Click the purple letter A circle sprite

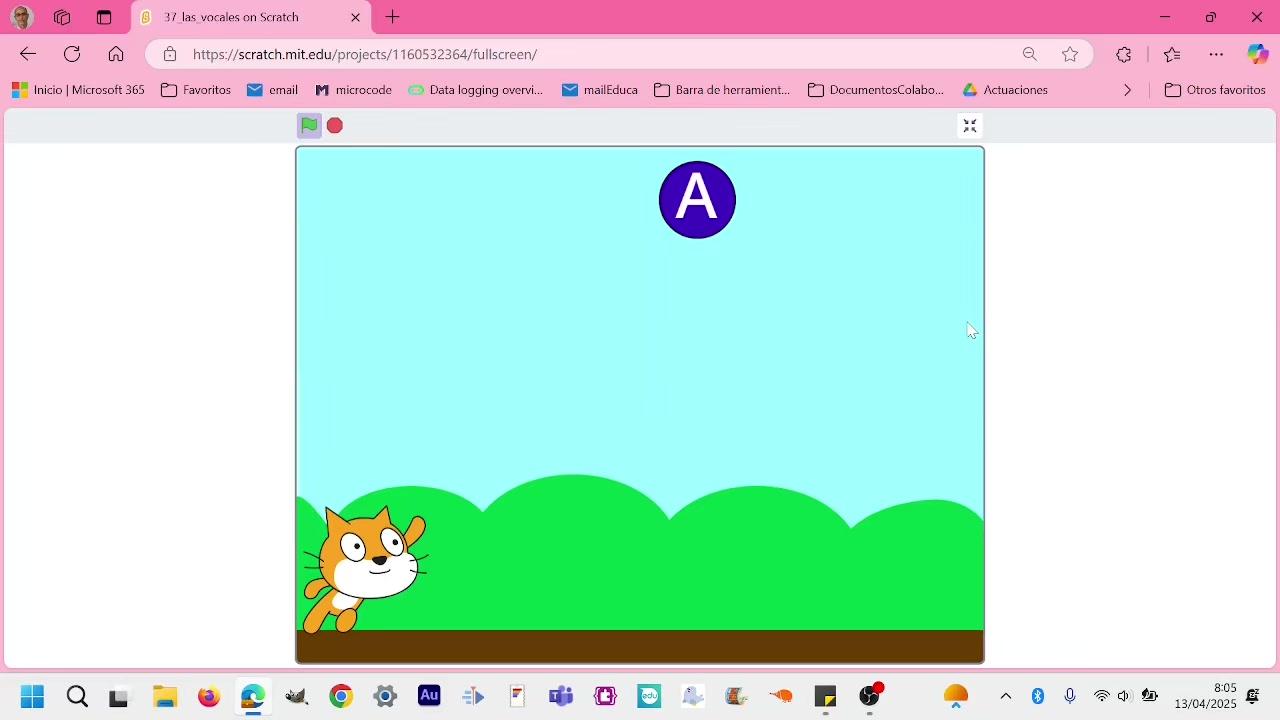(697, 200)
